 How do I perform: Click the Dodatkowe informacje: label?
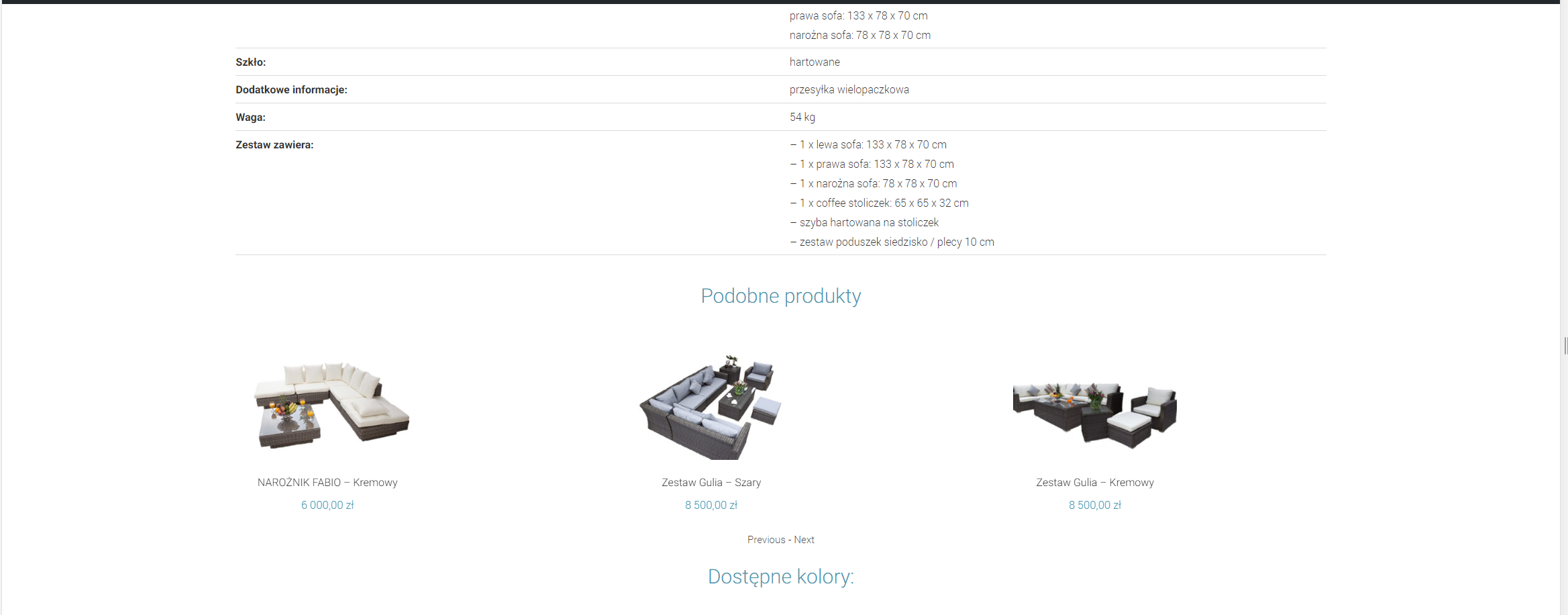(291, 89)
